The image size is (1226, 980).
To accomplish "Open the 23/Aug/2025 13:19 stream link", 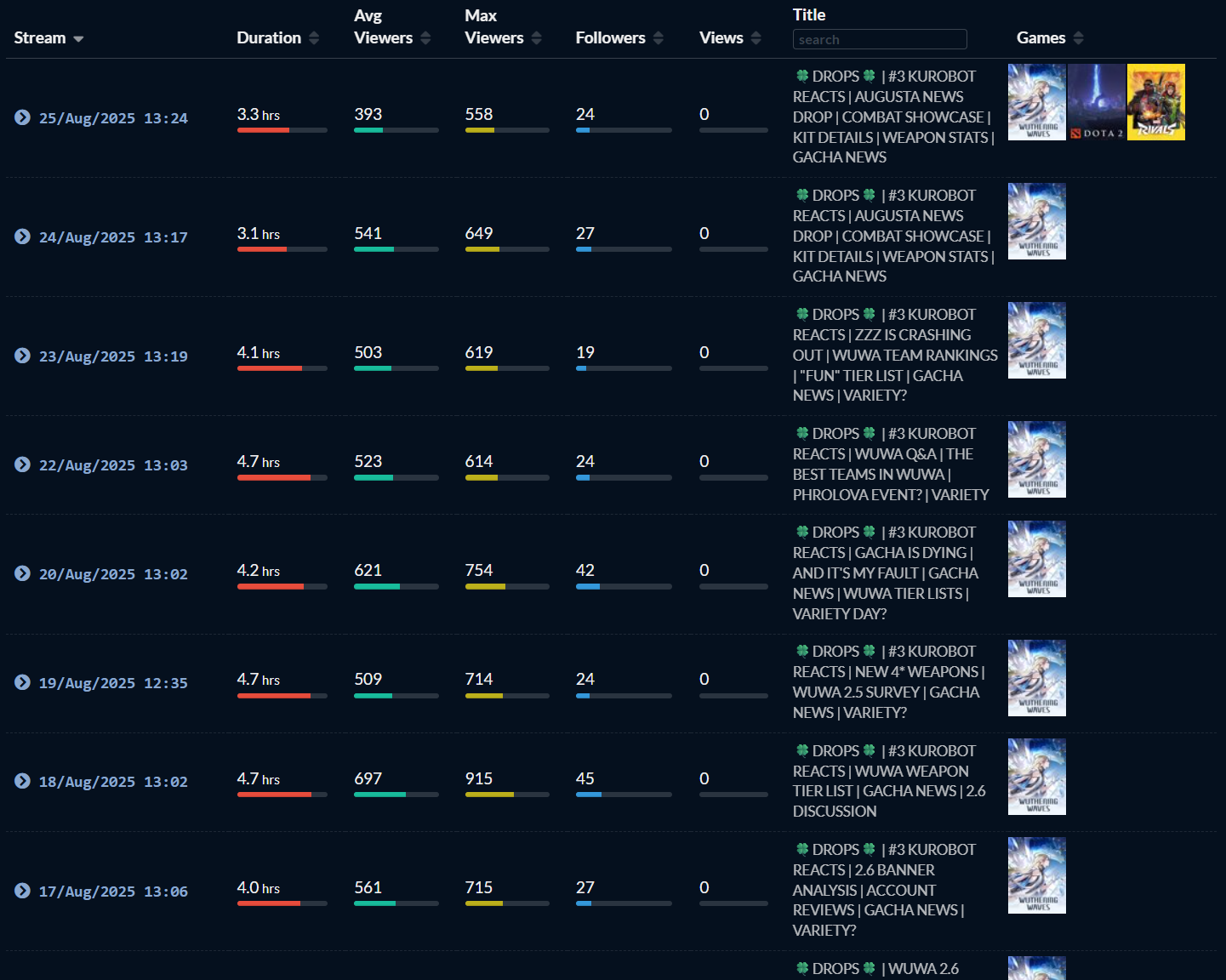I will (113, 356).
